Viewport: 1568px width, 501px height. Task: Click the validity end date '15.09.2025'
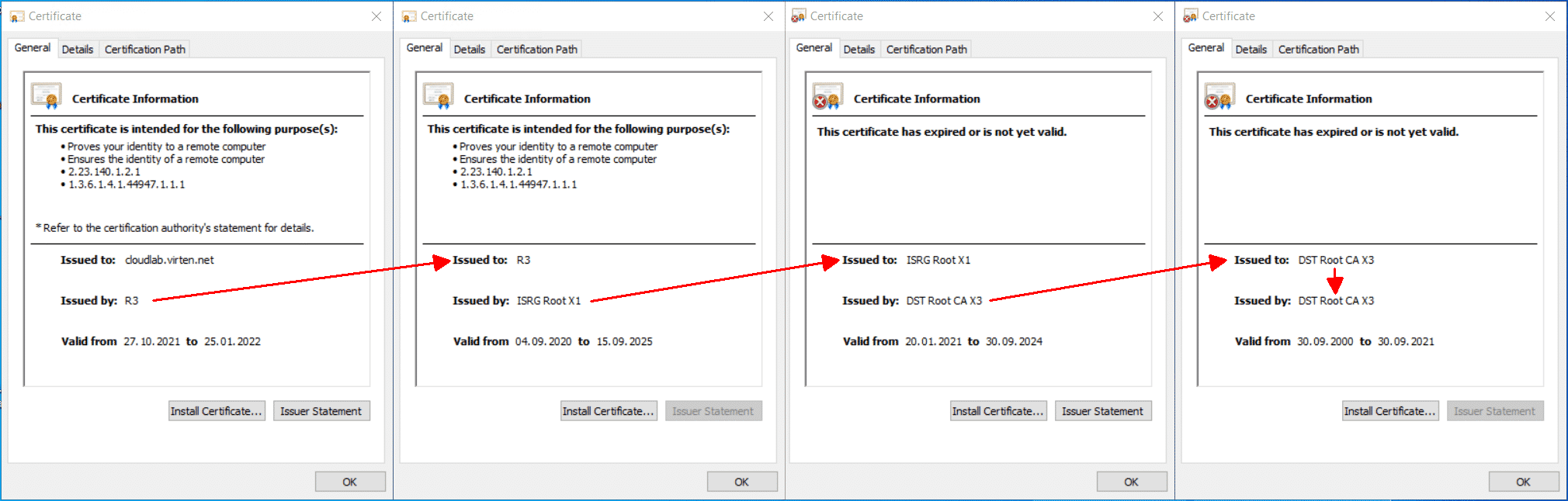[625, 341]
